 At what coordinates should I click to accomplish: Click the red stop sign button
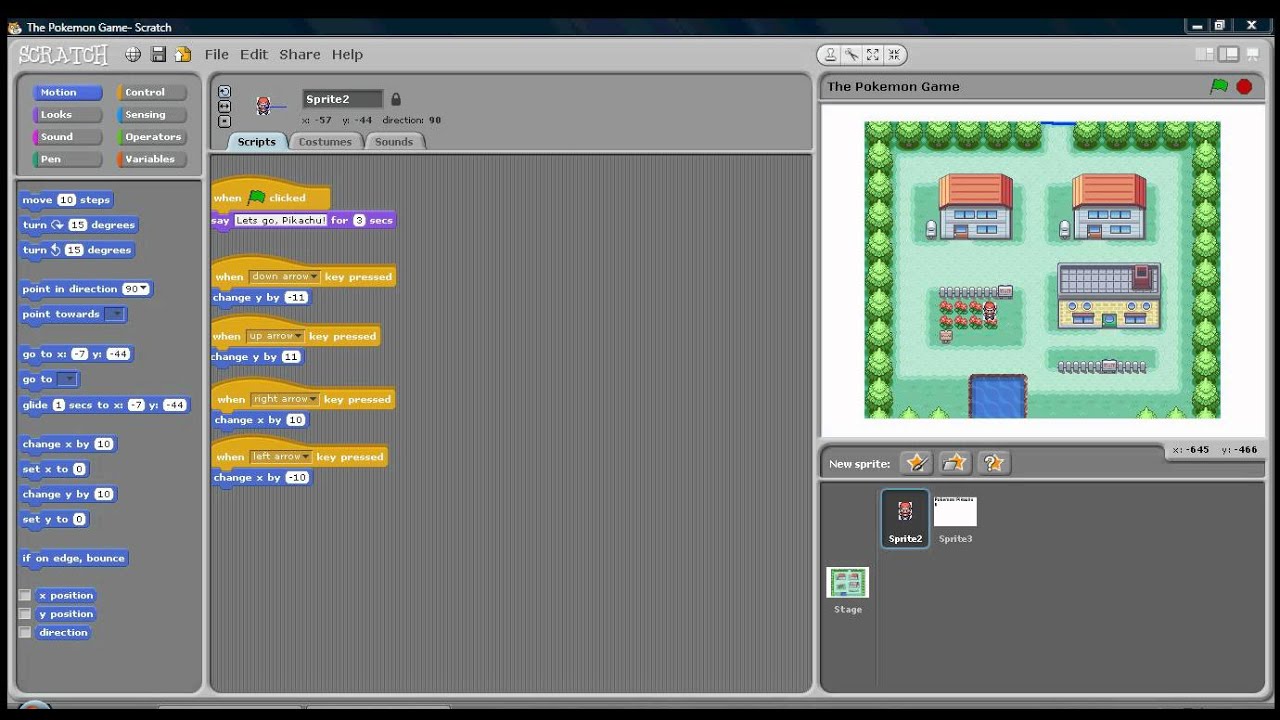[x=1244, y=86]
